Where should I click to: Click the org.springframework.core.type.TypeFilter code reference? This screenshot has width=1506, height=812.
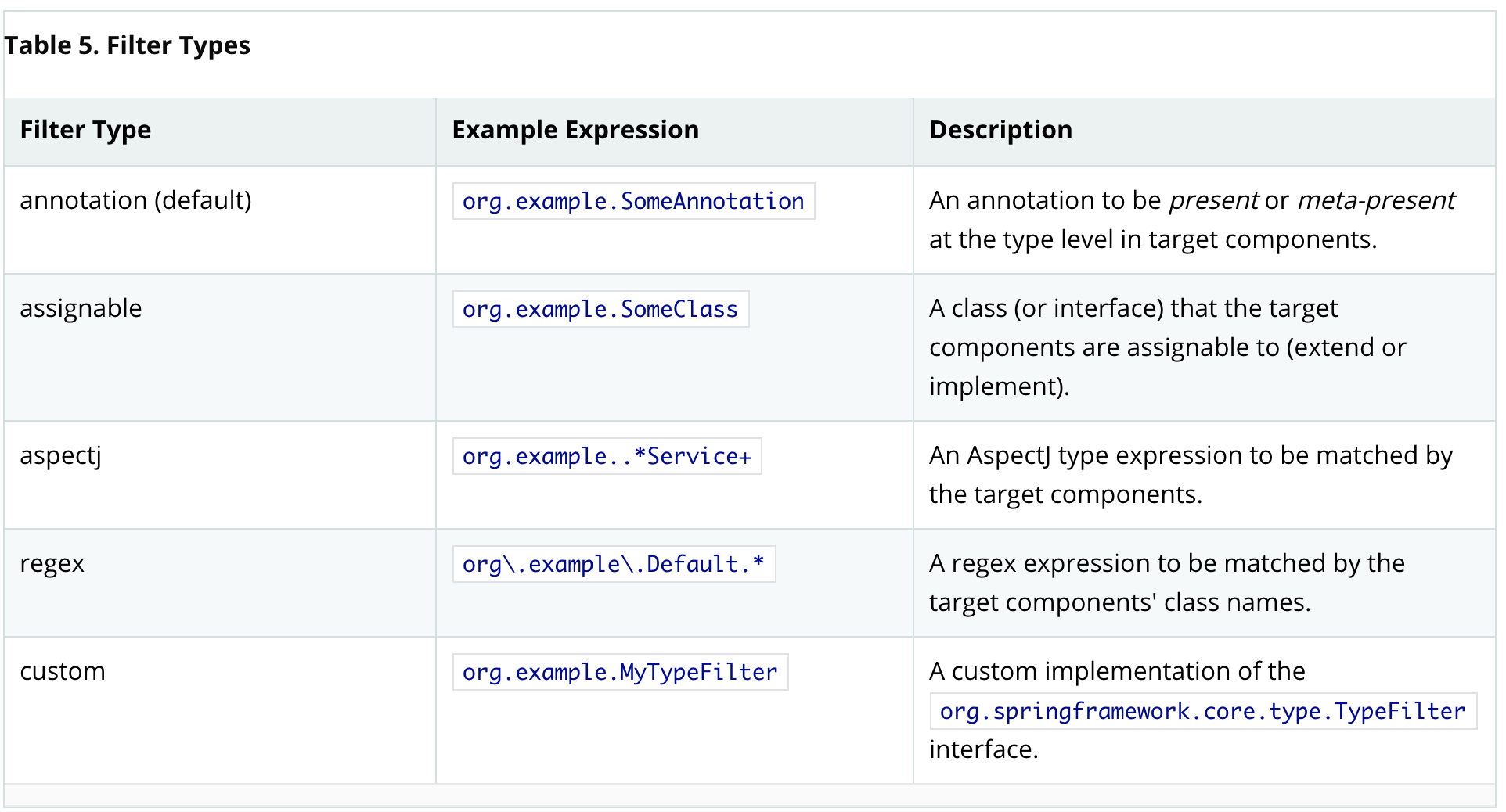click(1202, 712)
